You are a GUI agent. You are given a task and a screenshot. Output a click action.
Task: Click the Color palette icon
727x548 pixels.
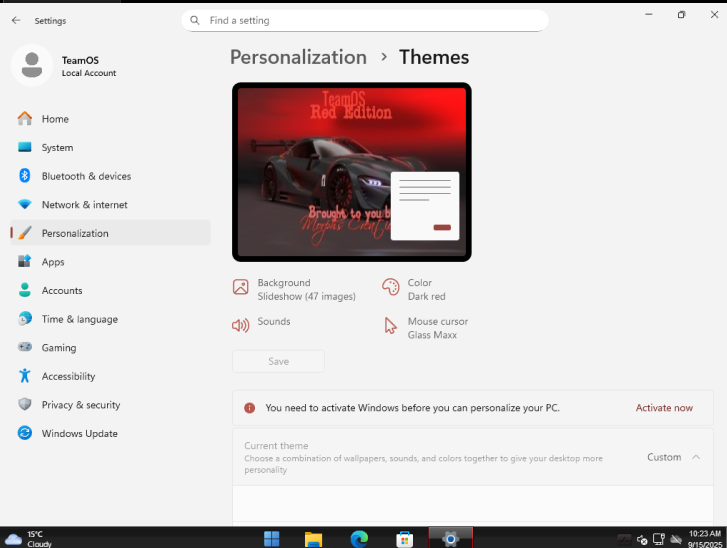(390, 287)
